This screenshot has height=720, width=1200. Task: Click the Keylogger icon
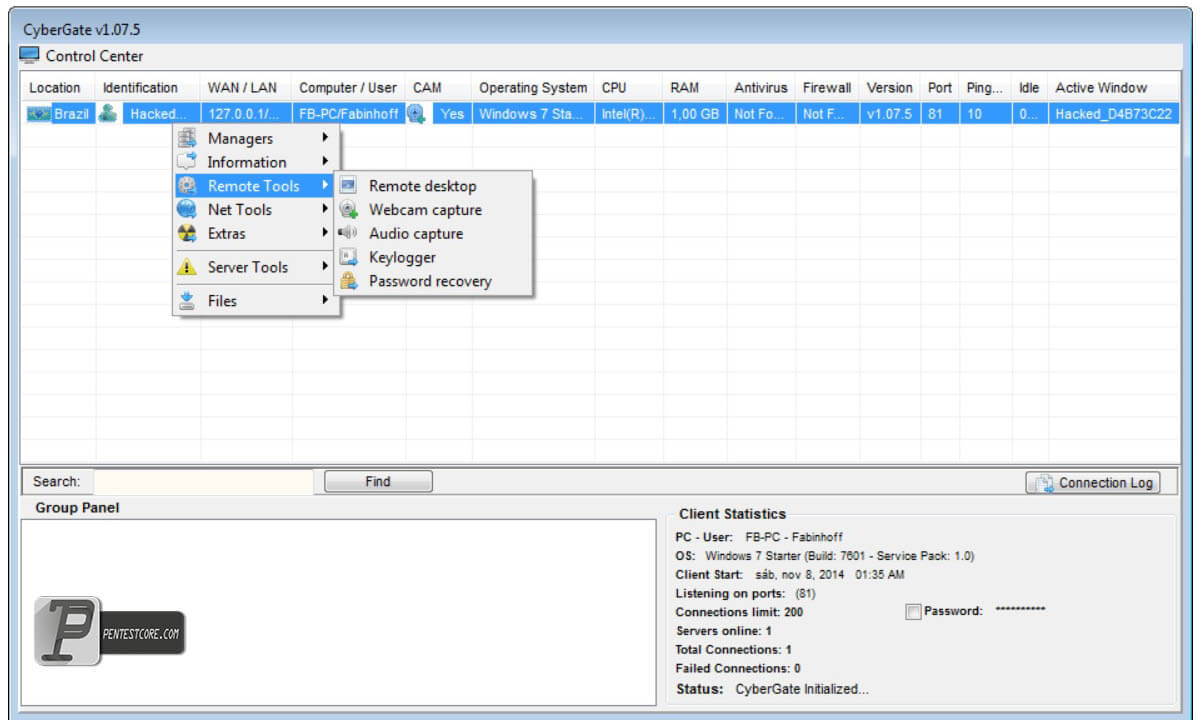[x=348, y=257]
